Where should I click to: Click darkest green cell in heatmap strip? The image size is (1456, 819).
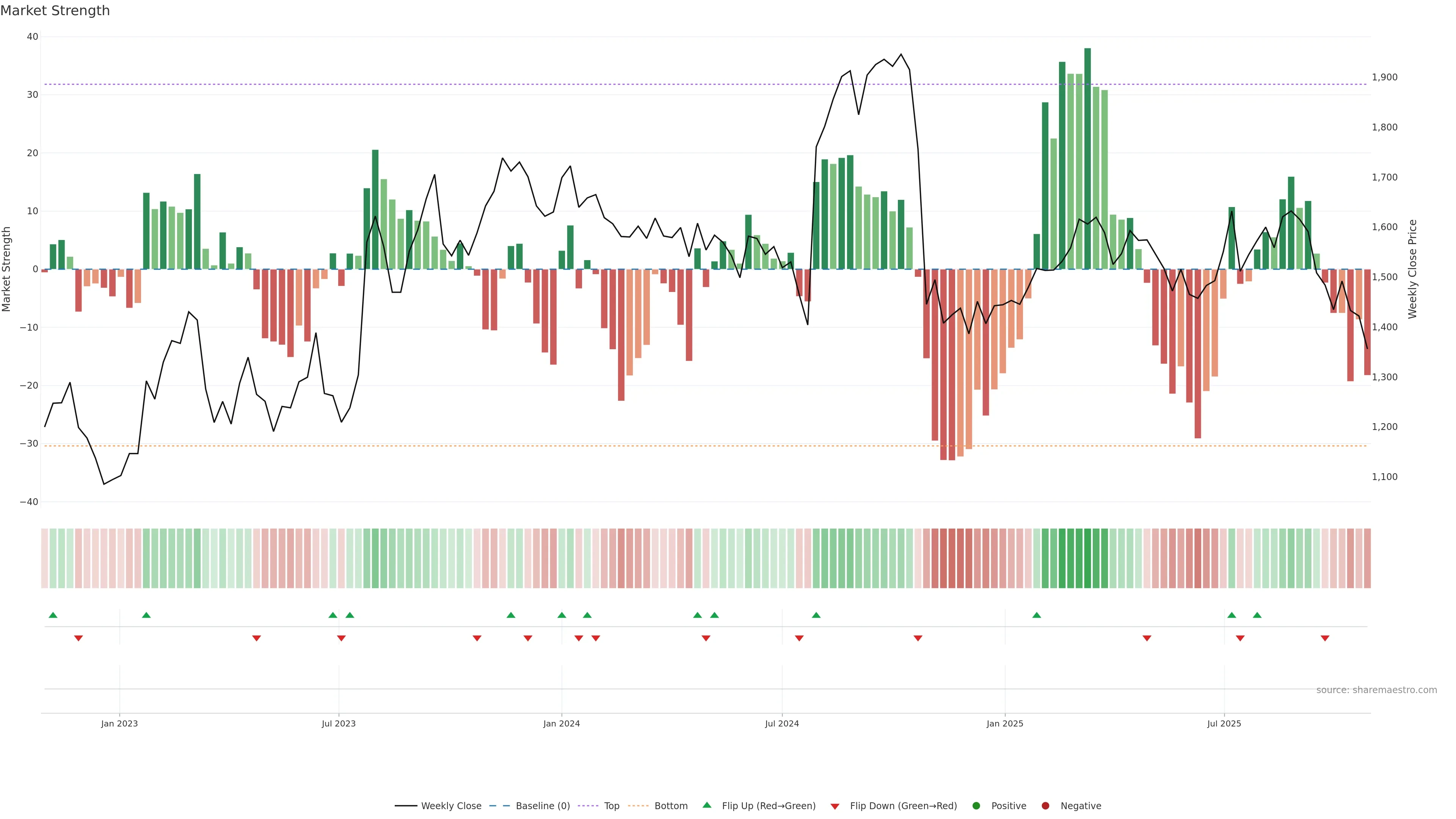1087,559
